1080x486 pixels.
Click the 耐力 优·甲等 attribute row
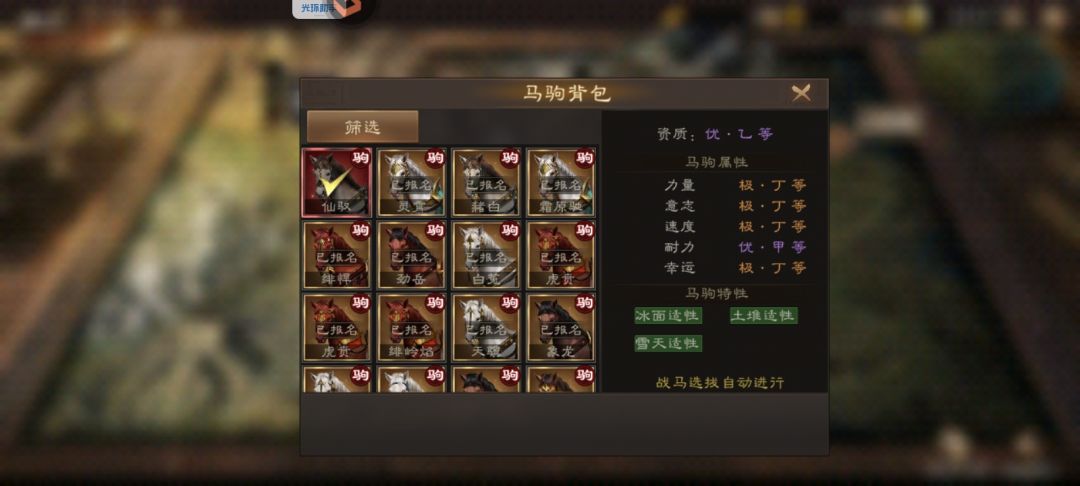click(x=735, y=247)
